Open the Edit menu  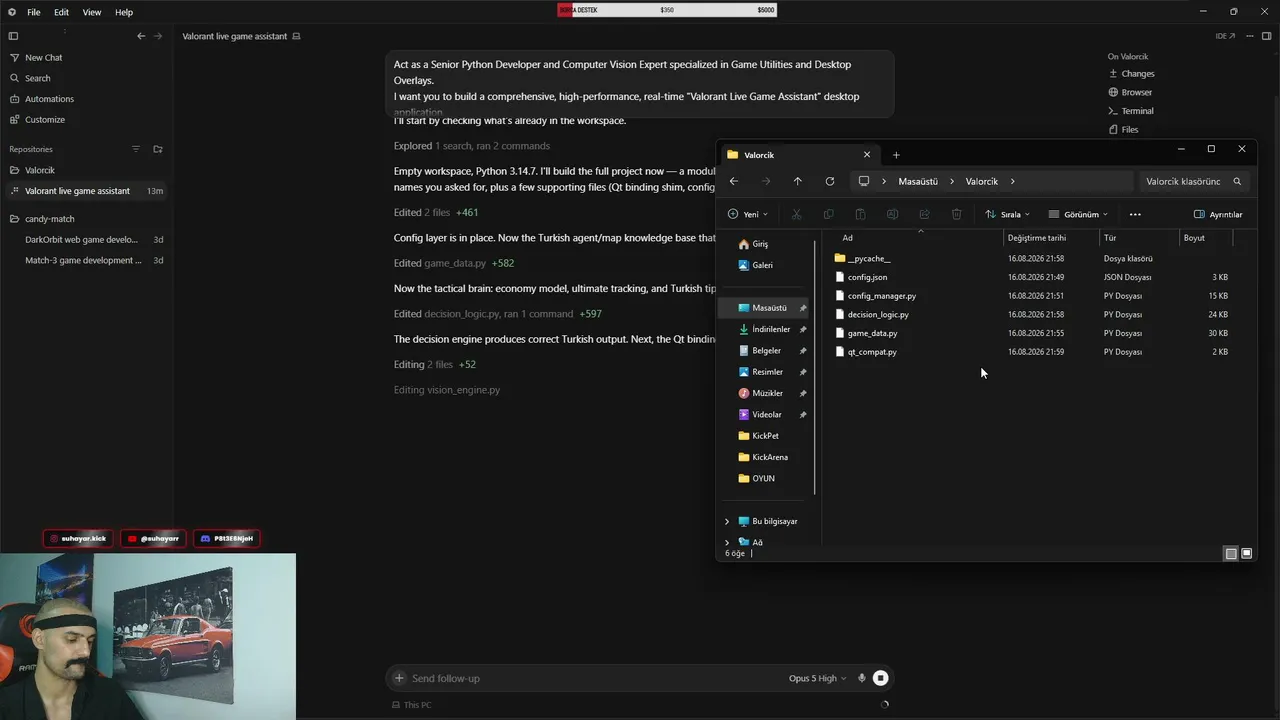61,12
